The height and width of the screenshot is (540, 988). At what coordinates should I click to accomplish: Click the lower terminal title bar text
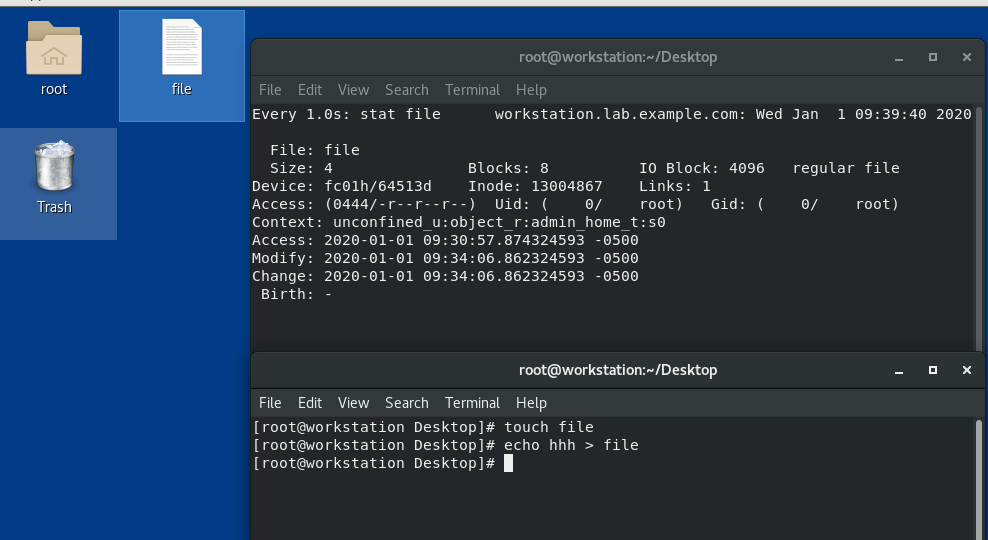click(x=618, y=370)
